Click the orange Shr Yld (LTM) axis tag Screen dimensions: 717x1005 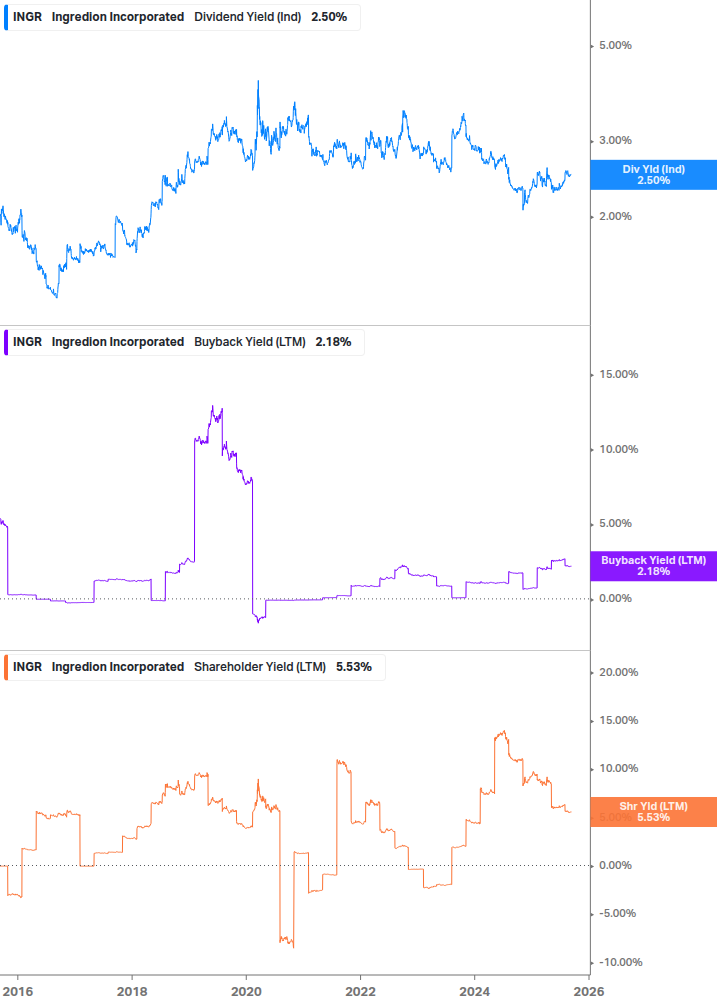(653, 811)
